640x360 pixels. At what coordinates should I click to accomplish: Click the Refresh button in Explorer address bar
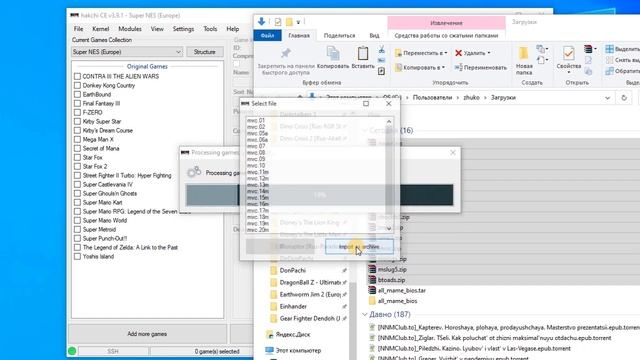point(624,98)
